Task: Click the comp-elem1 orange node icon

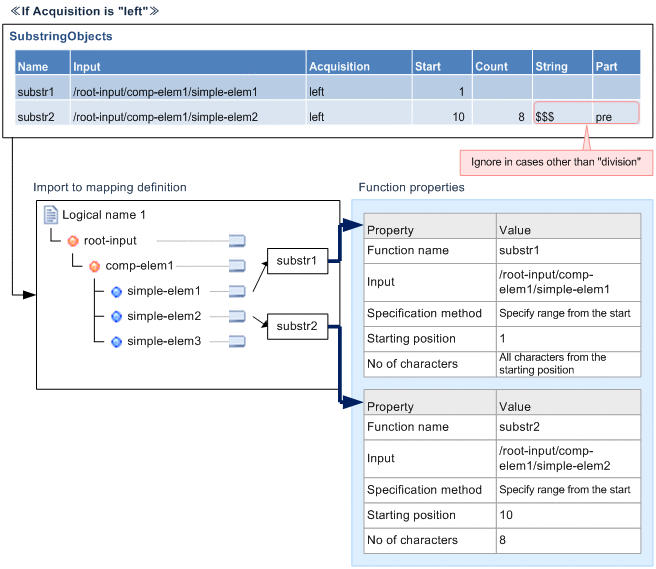Action: click(x=95, y=266)
